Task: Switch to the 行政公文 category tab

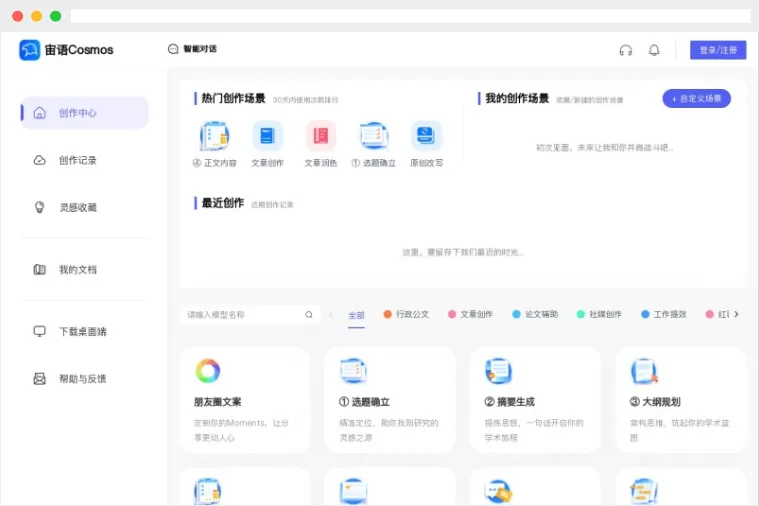Action: click(x=406, y=314)
